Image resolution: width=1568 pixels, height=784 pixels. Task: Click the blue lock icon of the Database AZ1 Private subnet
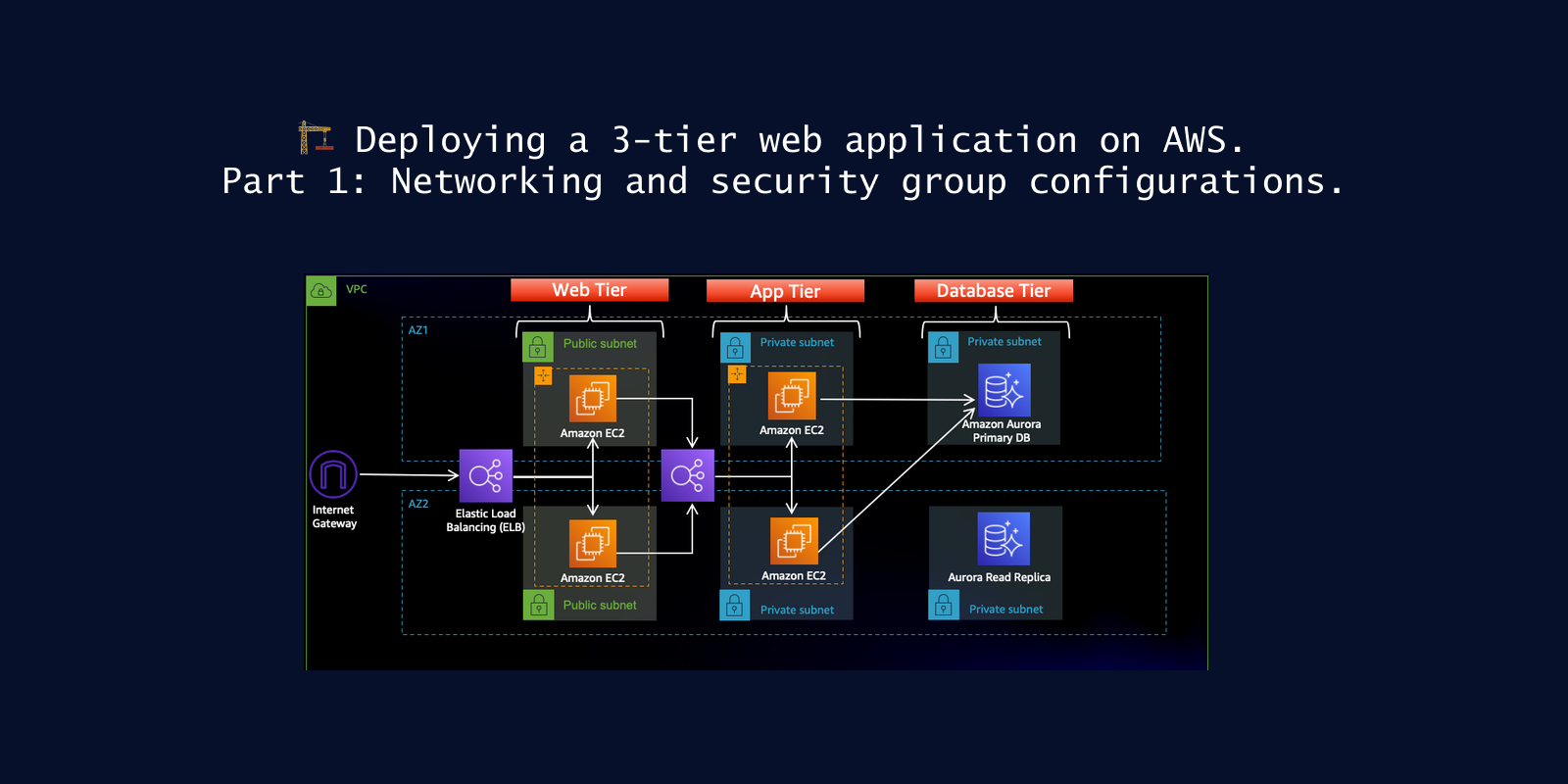943,347
